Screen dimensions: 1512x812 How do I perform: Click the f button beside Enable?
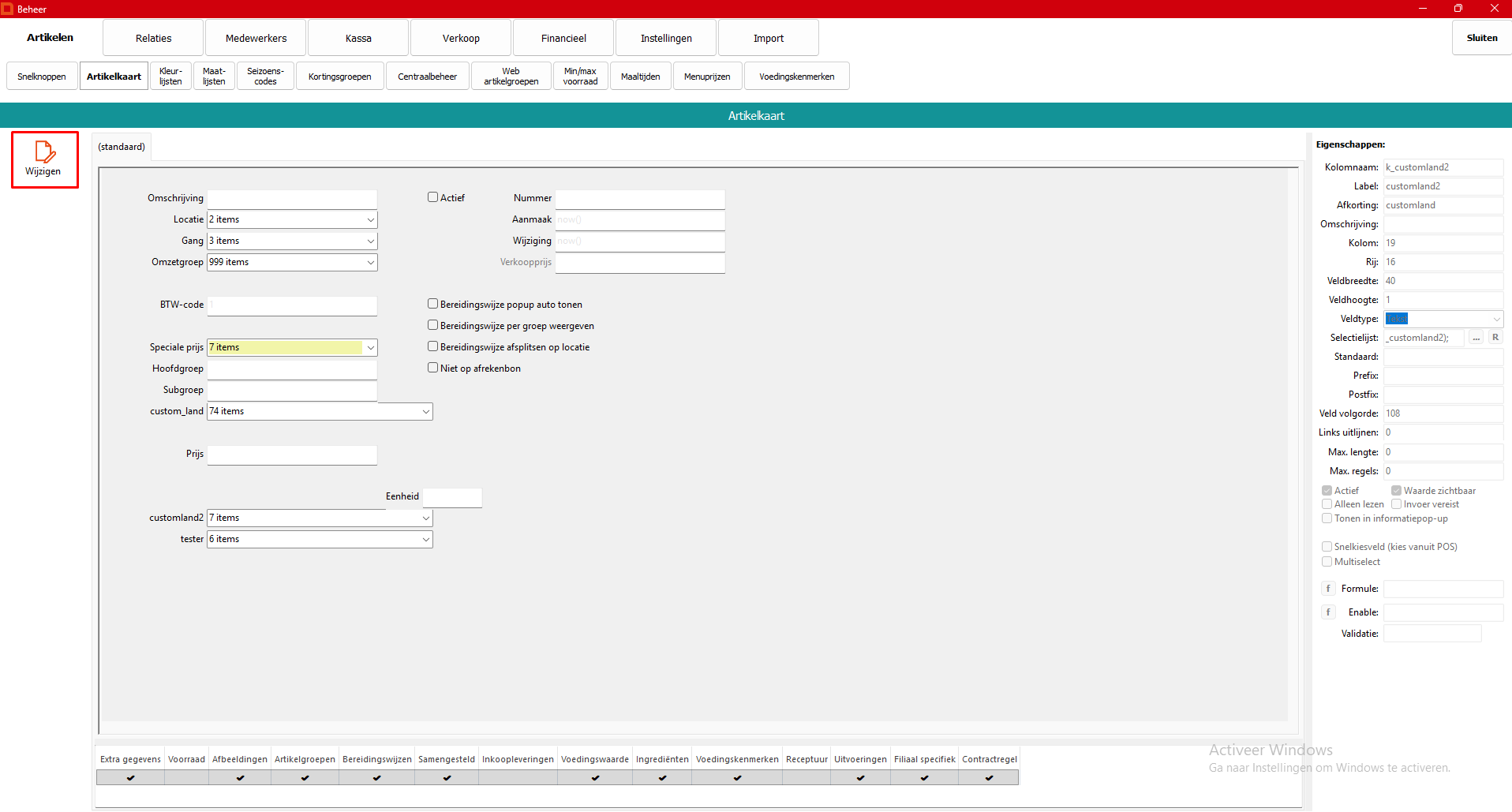(1328, 612)
